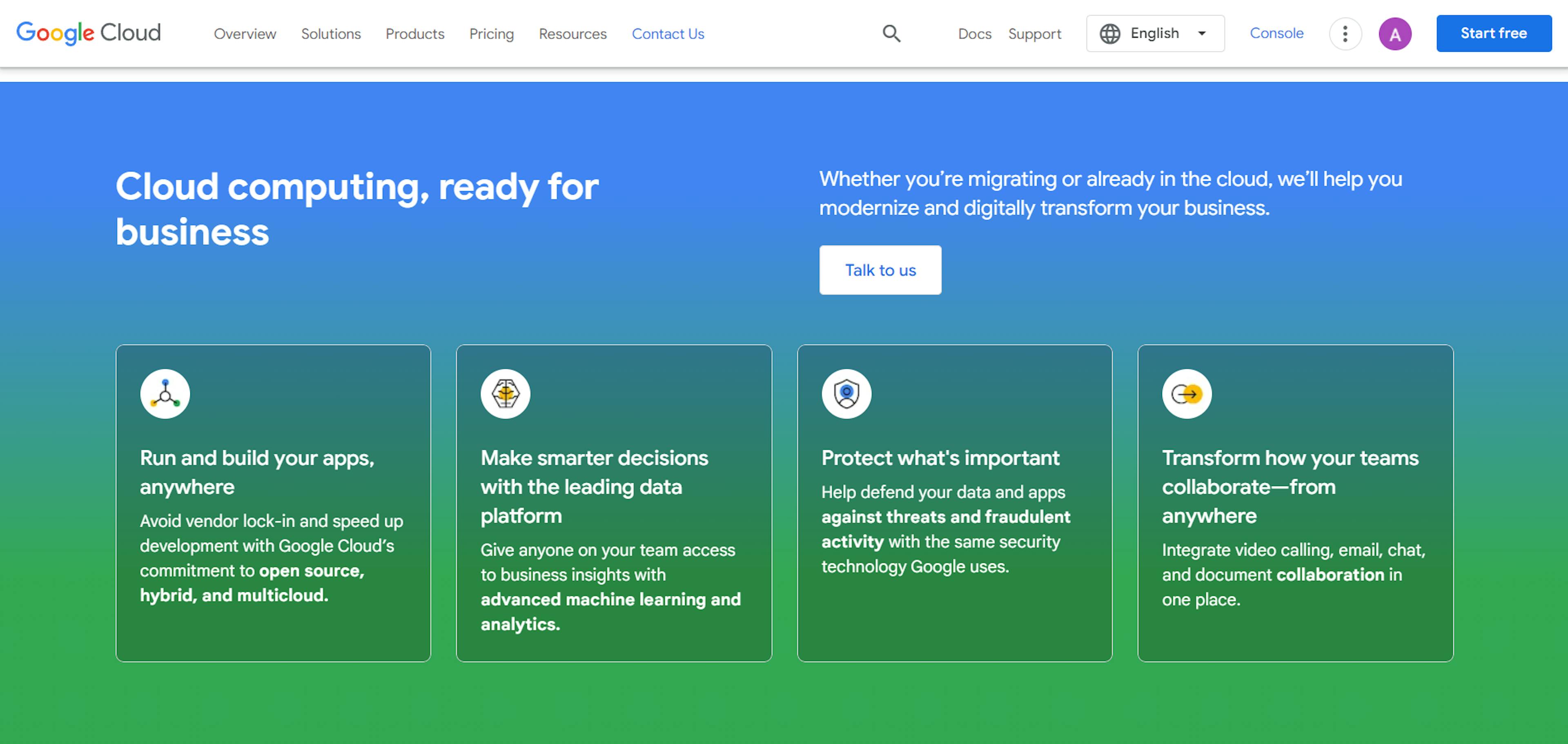Select the Contact Us nav link

pos(668,34)
